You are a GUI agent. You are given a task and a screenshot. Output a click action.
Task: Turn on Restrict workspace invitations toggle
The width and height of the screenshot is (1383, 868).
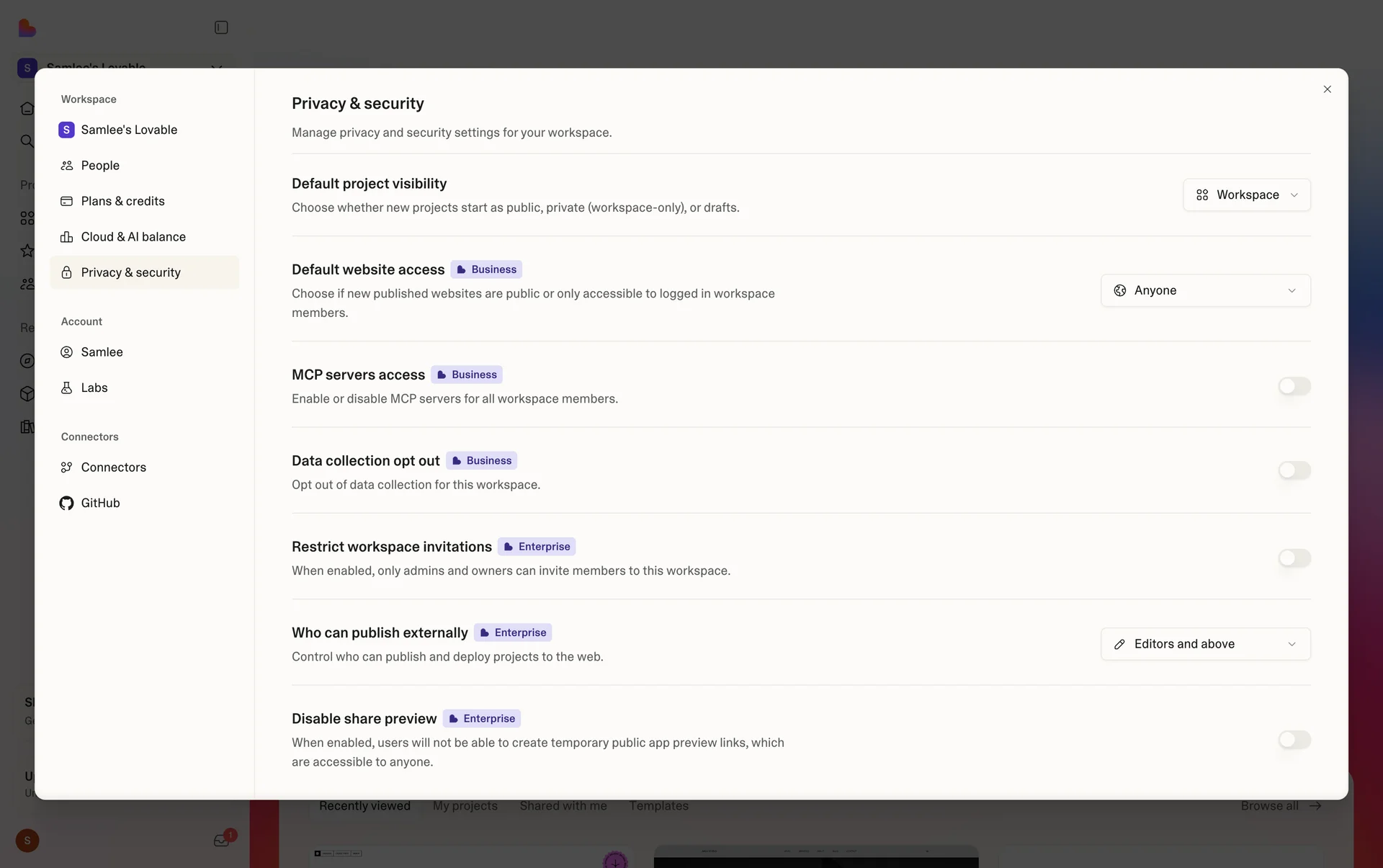(x=1294, y=558)
